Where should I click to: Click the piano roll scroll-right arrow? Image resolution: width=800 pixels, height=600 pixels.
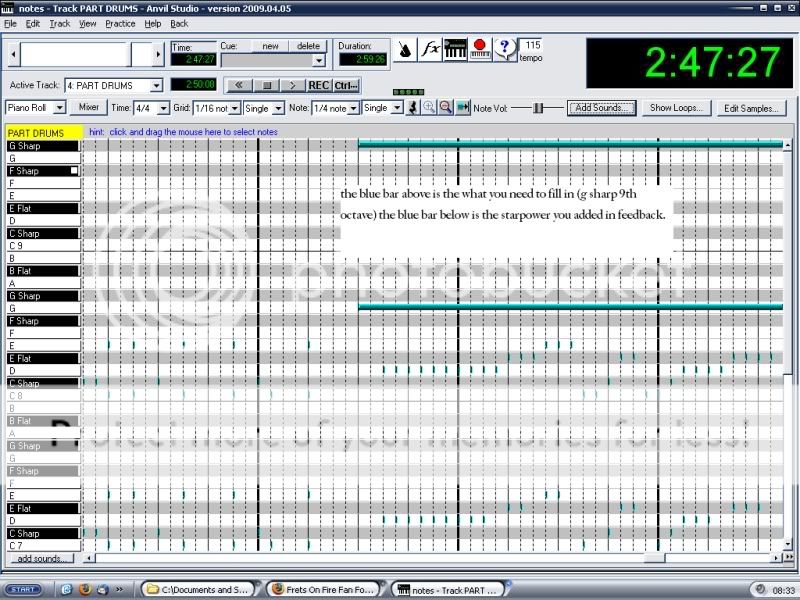pos(776,558)
